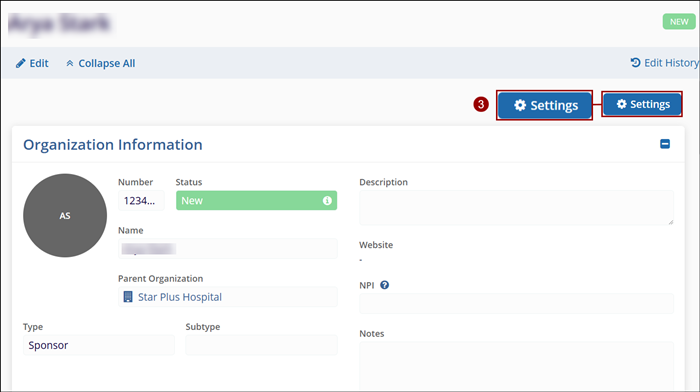Viewport: 700px width, 392px height.
Task: Click info icon in New status field
Action: point(327,200)
